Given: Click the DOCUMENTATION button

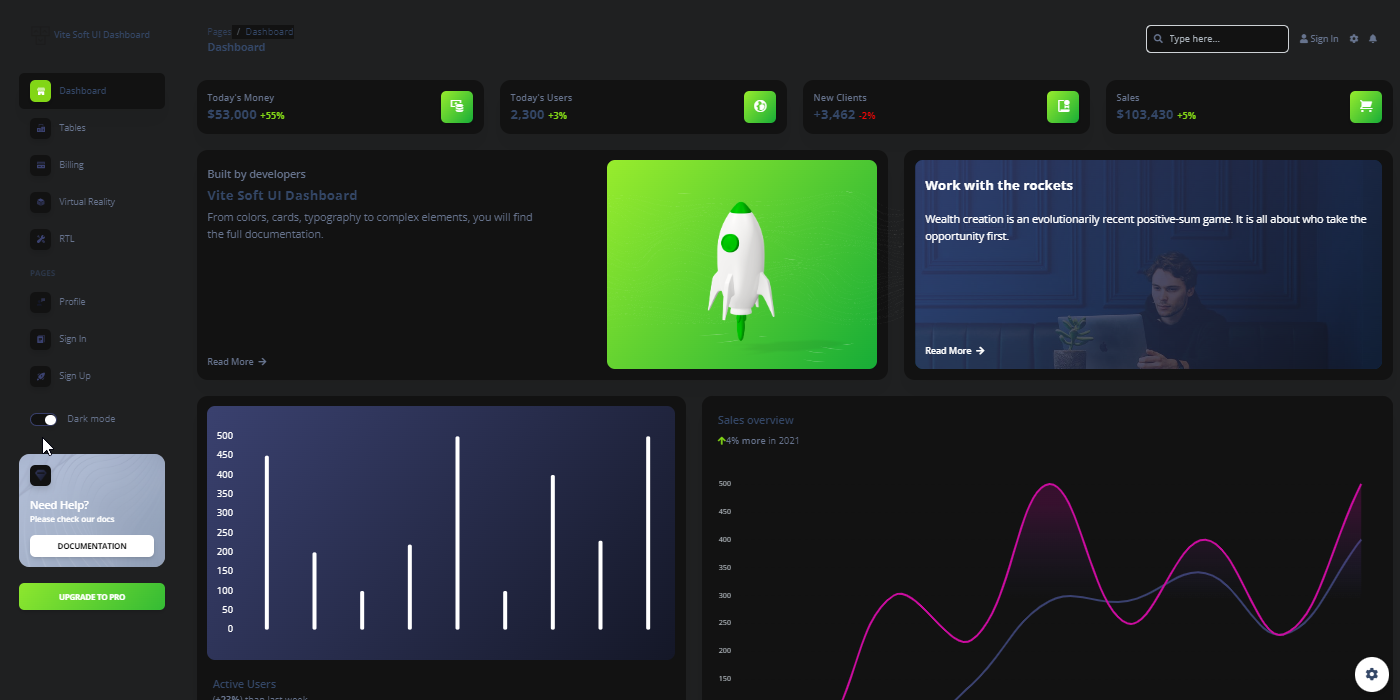Looking at the screenshot, I should point(91,545).
